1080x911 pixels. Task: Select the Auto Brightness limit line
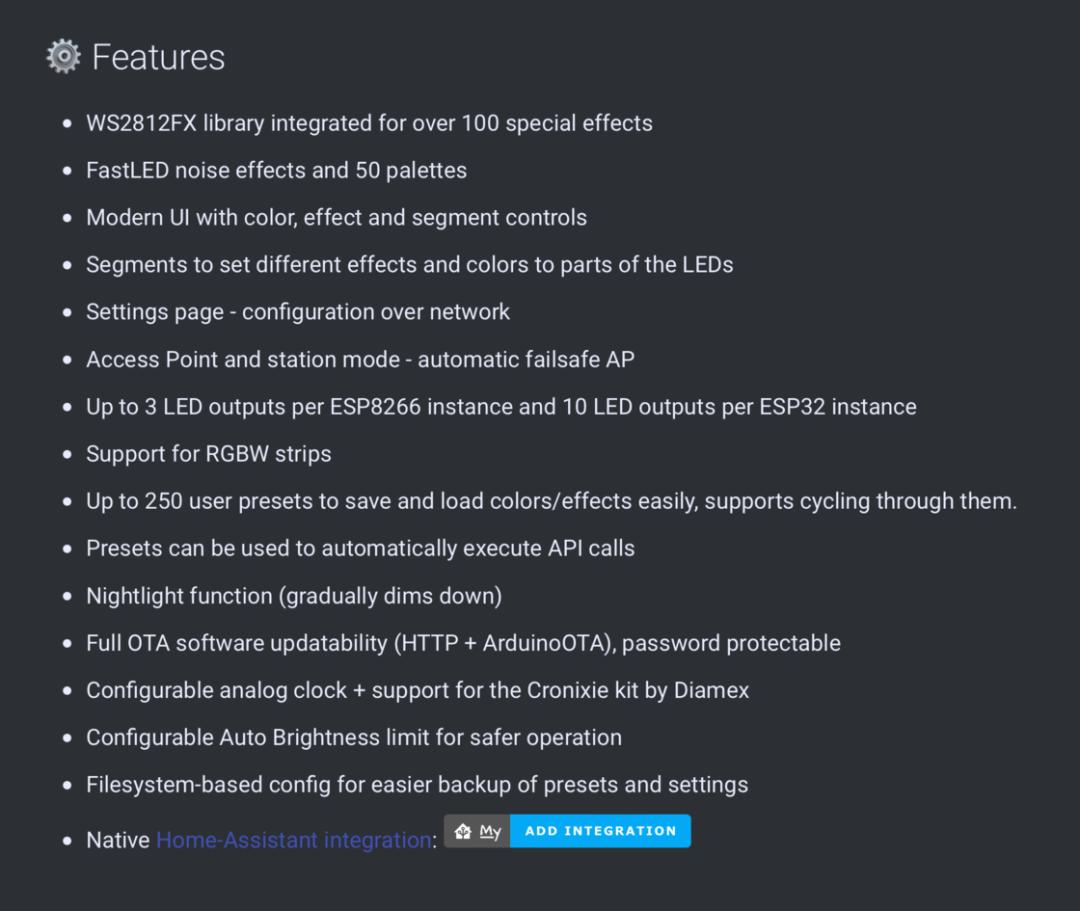coord(354,738)
